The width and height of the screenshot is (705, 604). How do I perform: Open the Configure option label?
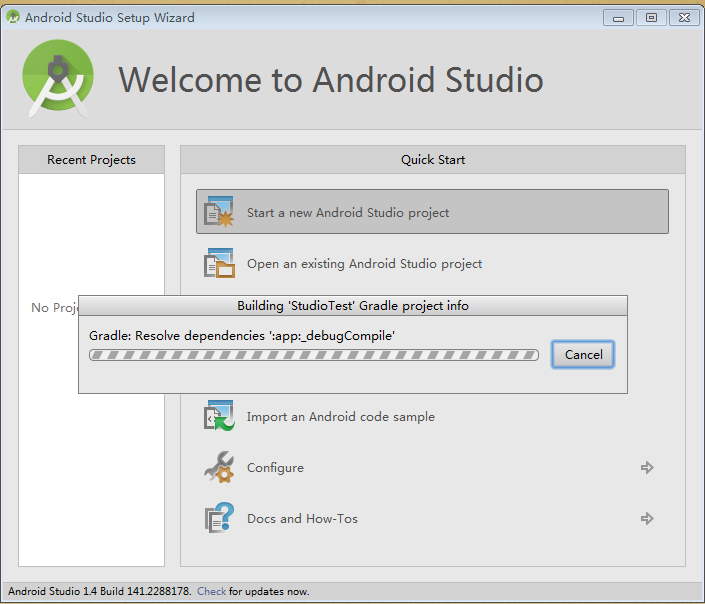275,468
